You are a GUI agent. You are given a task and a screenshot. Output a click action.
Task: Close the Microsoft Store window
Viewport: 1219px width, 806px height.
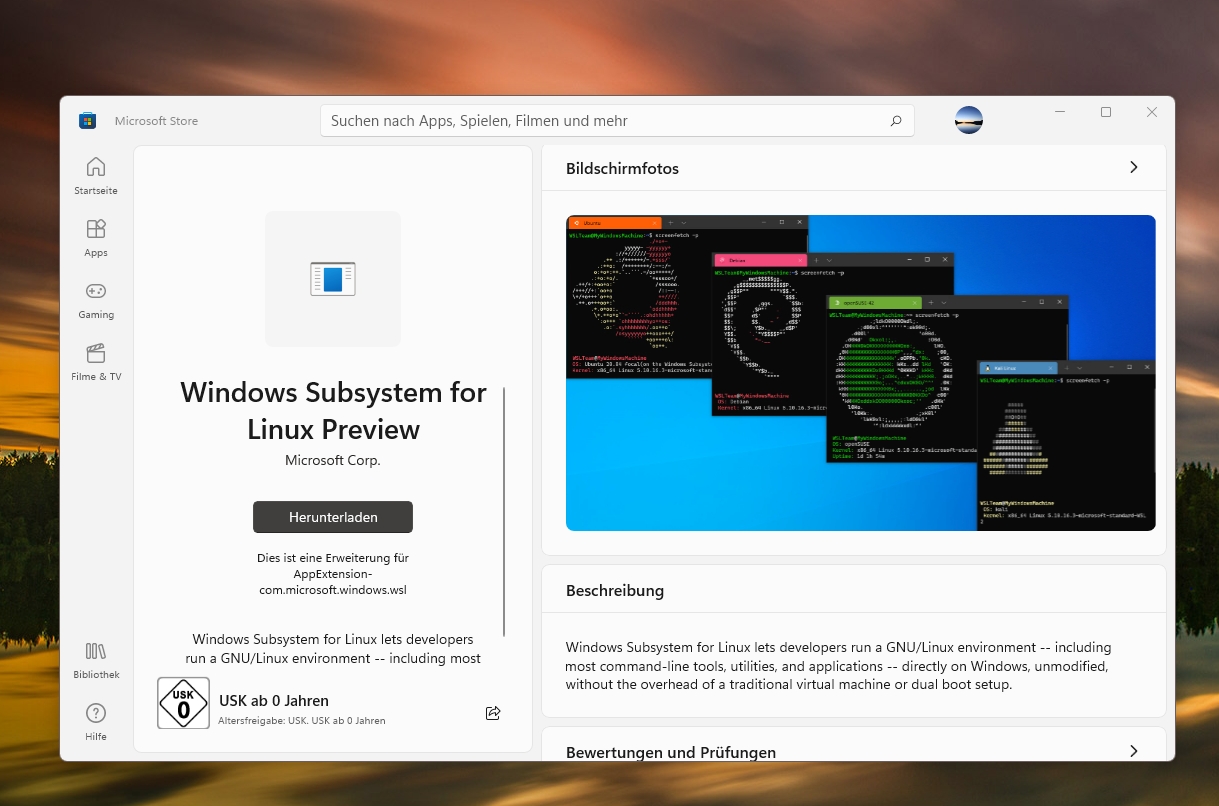point(1152,112)
